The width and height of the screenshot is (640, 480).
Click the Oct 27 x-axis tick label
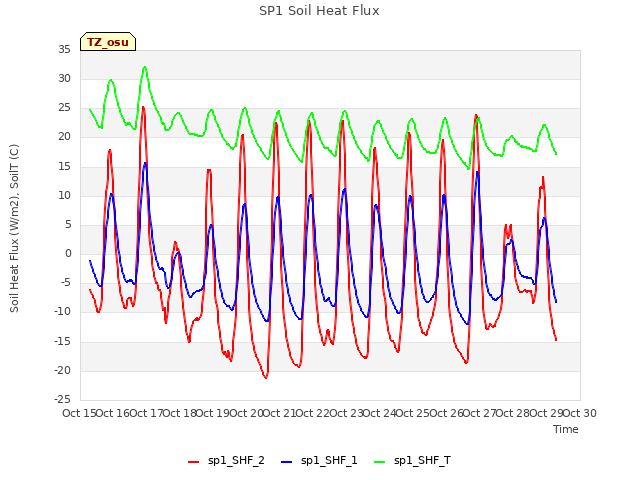[479, 413]
